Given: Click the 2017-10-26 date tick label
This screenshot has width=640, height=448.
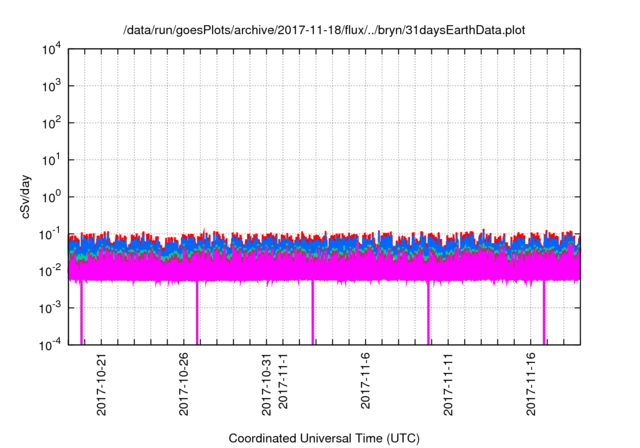Looking at the screenshot, I should click(x=184, y=384).
